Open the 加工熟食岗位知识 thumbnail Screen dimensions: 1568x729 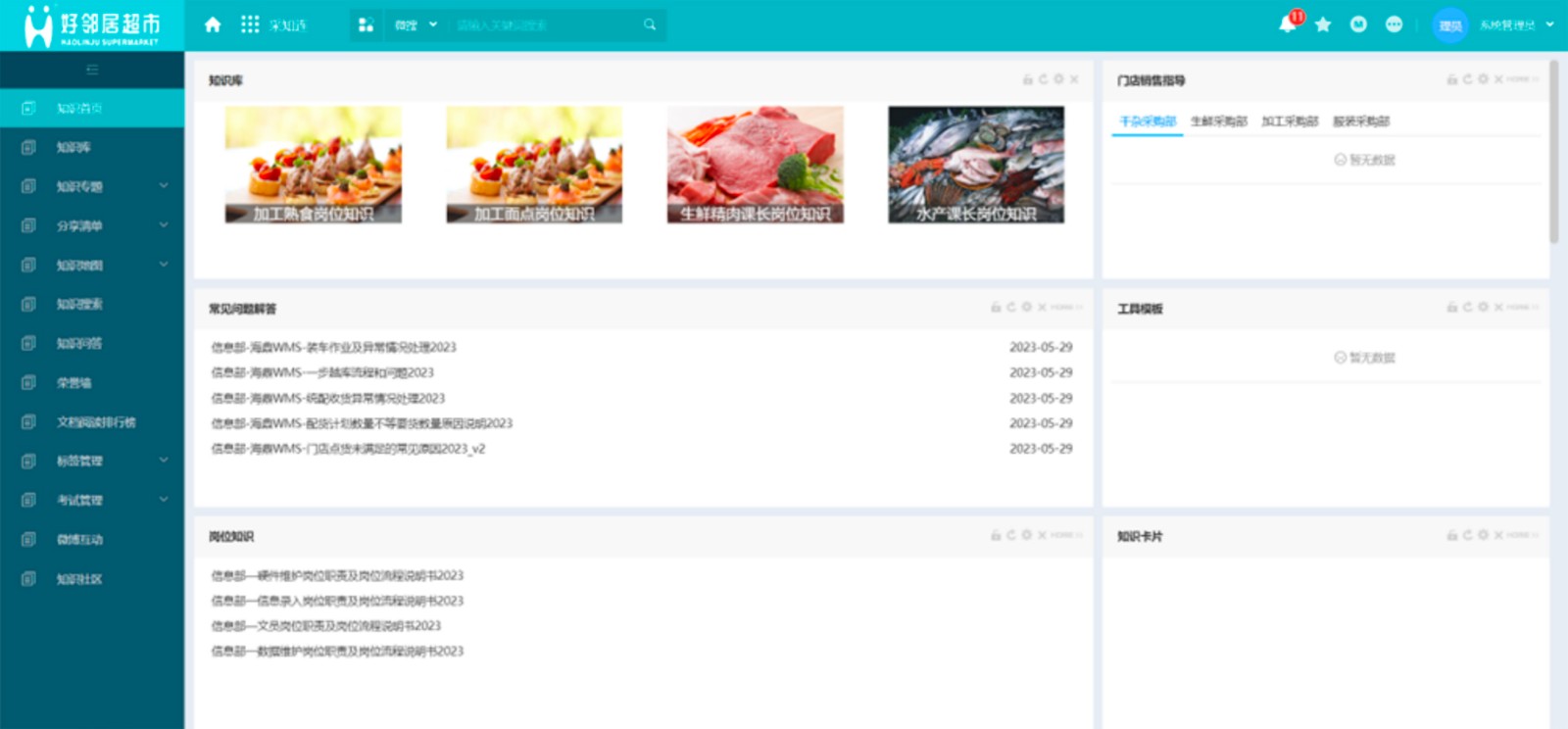tap(313, 165)
